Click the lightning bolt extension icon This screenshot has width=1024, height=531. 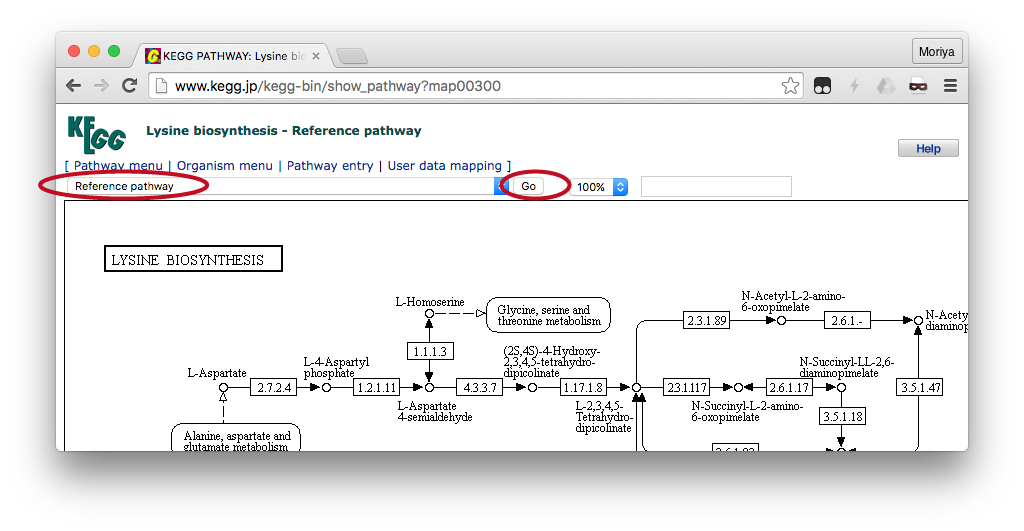(854, 86)
